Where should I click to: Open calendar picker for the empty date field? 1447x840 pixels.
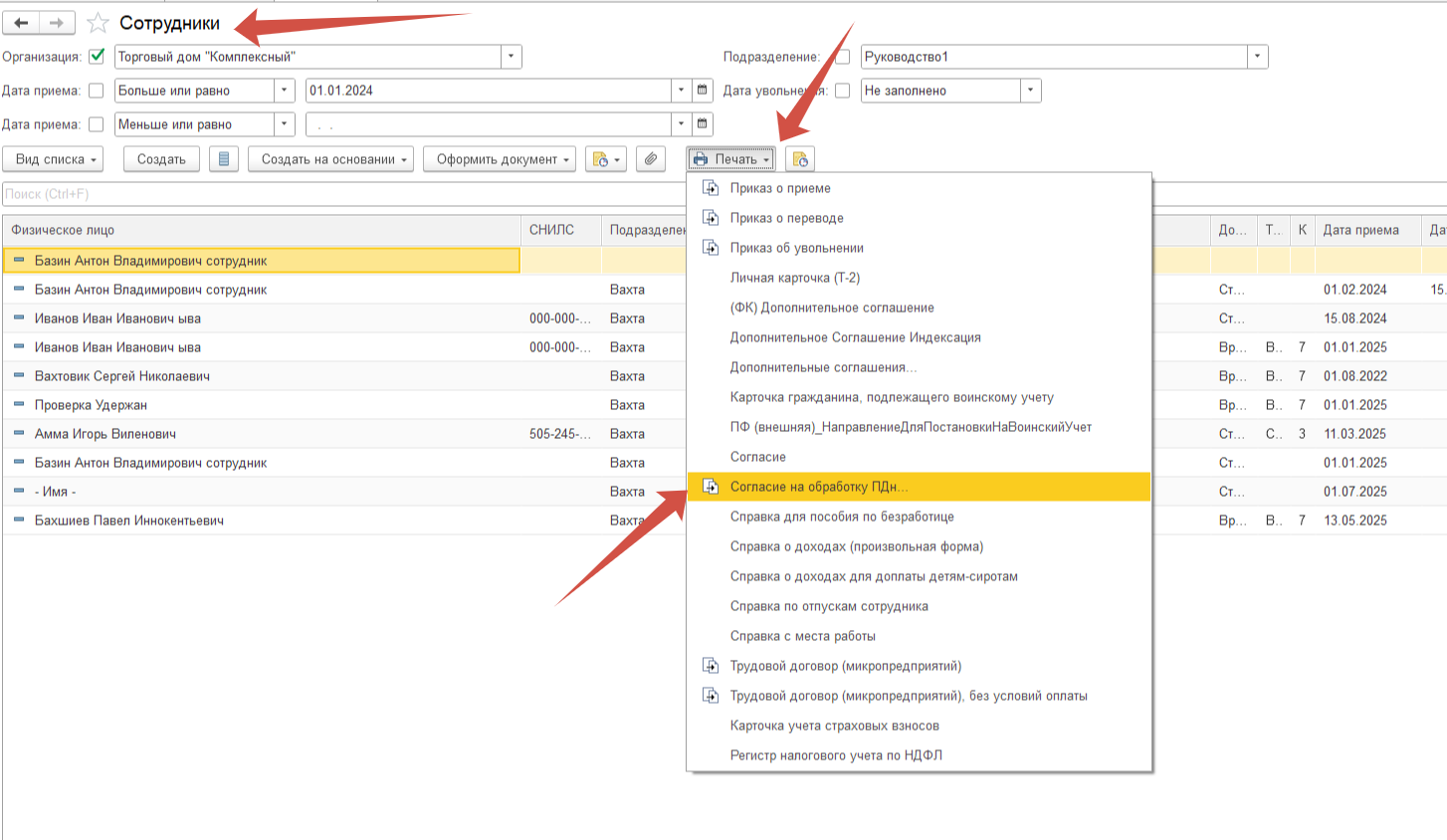[703, 124]
